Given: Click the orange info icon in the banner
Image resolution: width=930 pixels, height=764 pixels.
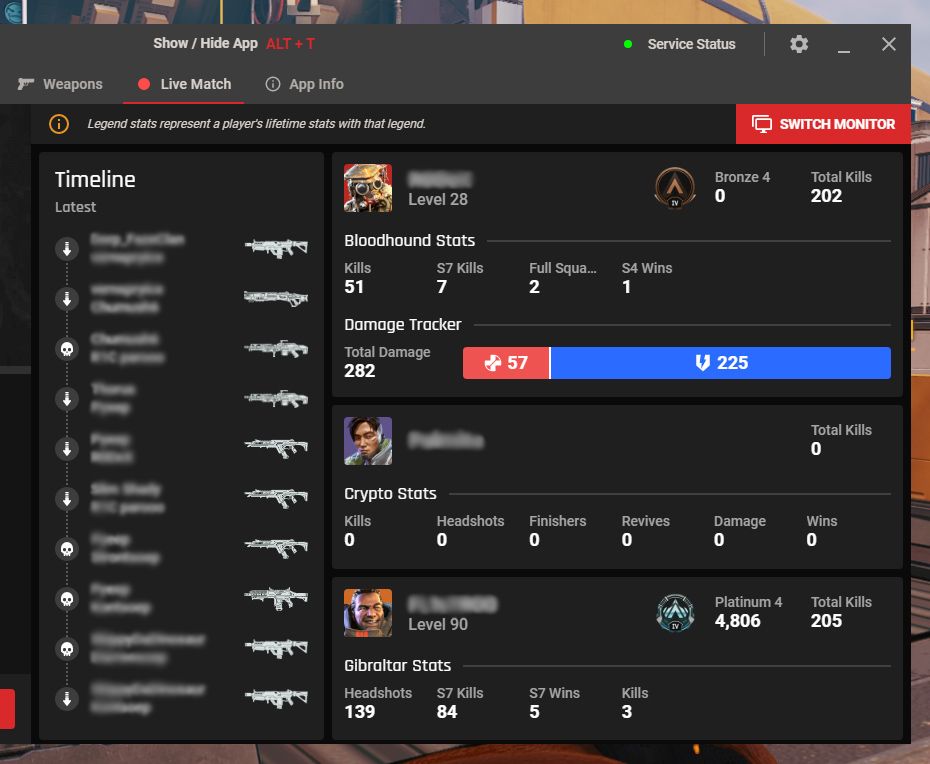Looking at the screenshot, I should click(59, 124).
